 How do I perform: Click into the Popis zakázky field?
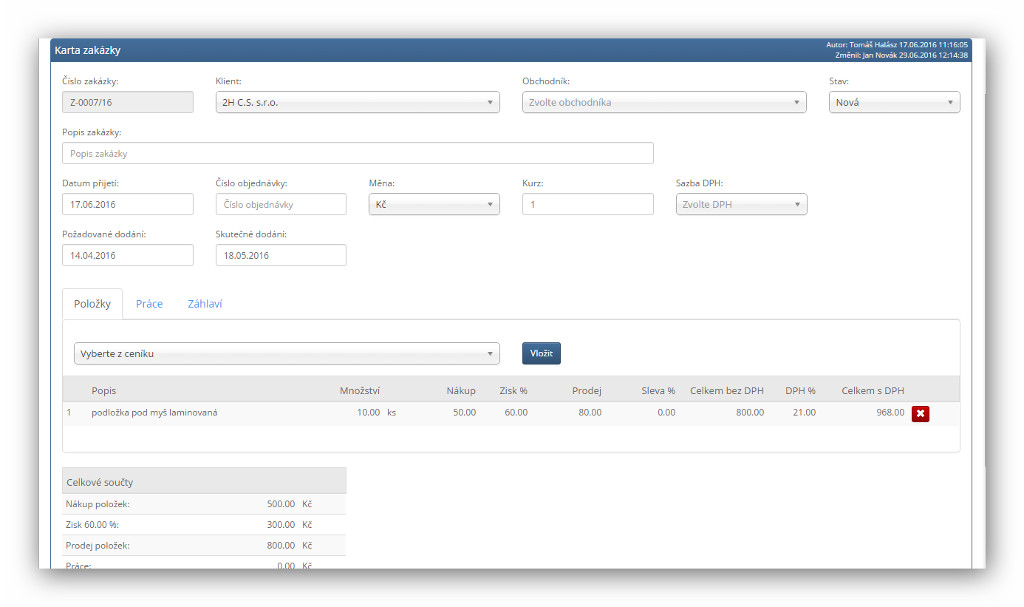coord(357,153)
